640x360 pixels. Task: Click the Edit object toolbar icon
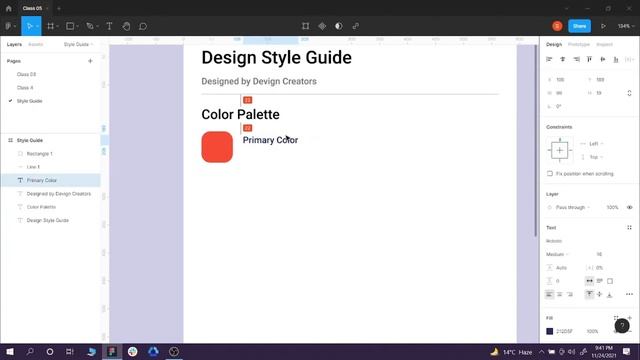[305, 26]
